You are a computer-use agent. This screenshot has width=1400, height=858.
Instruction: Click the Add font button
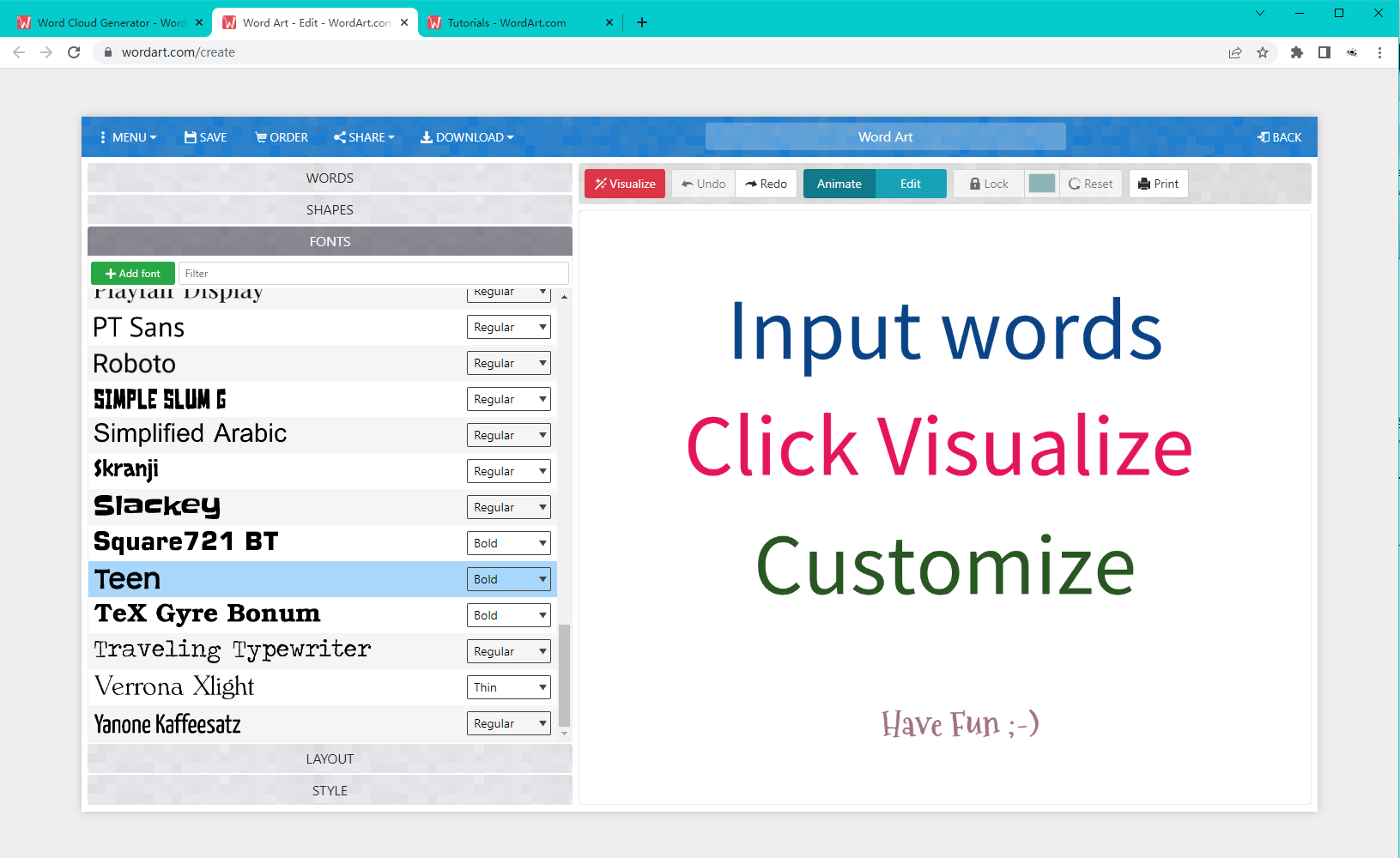pyautogui.click(x=133, y=273)
